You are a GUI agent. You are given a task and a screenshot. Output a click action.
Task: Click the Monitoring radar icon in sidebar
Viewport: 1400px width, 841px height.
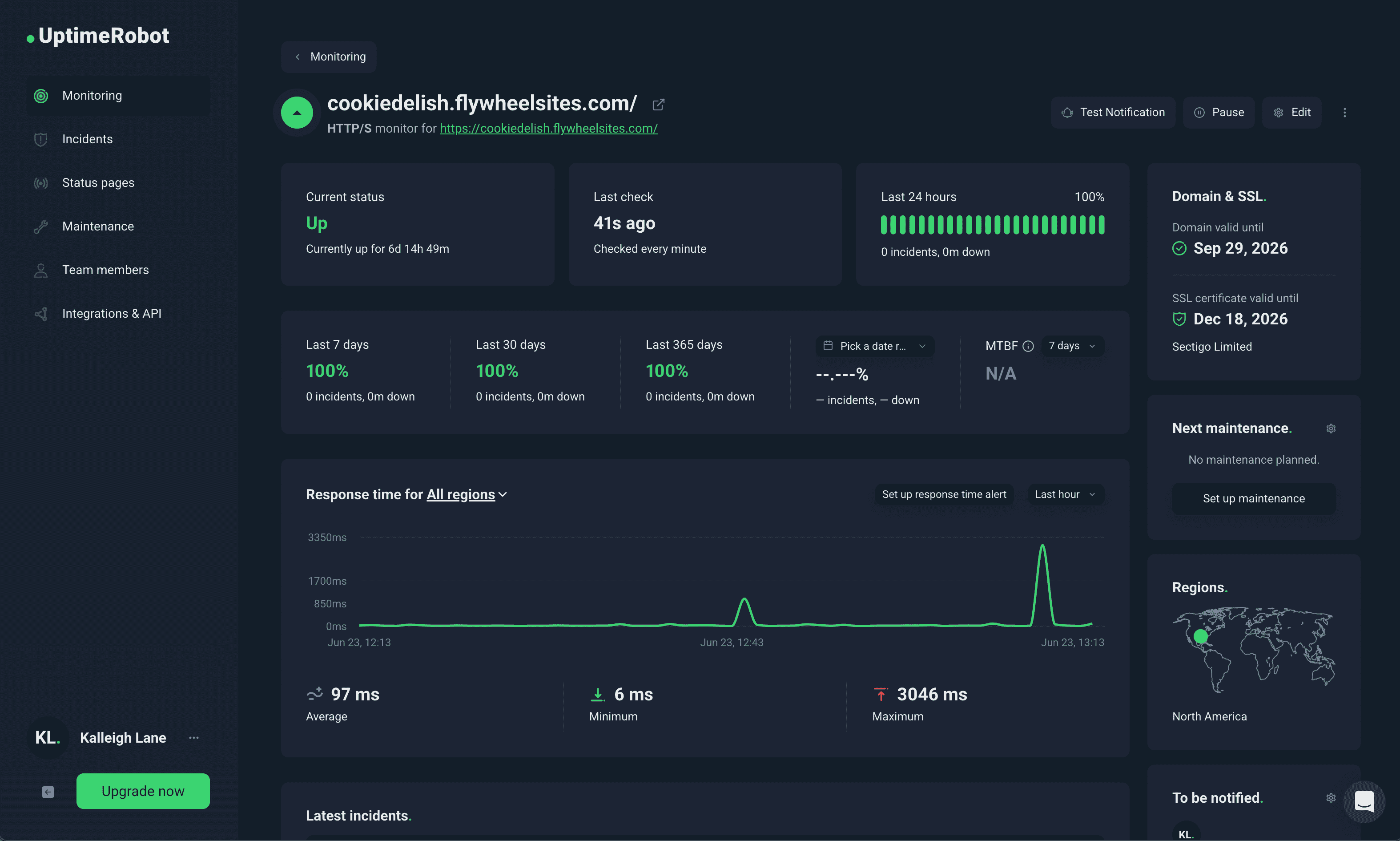click(x=41, y=96)
